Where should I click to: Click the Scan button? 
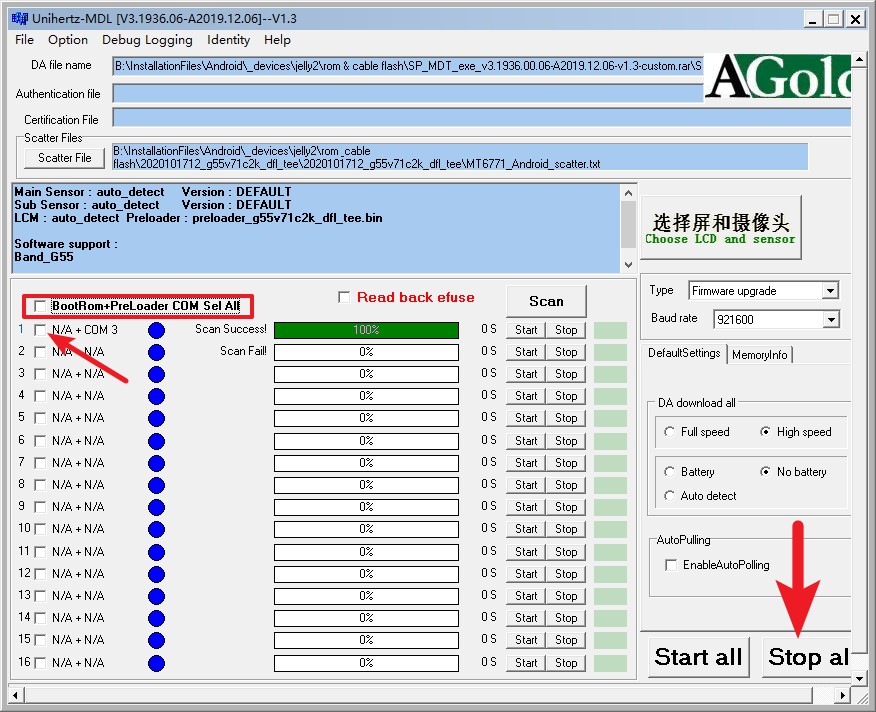pos(546,301)
